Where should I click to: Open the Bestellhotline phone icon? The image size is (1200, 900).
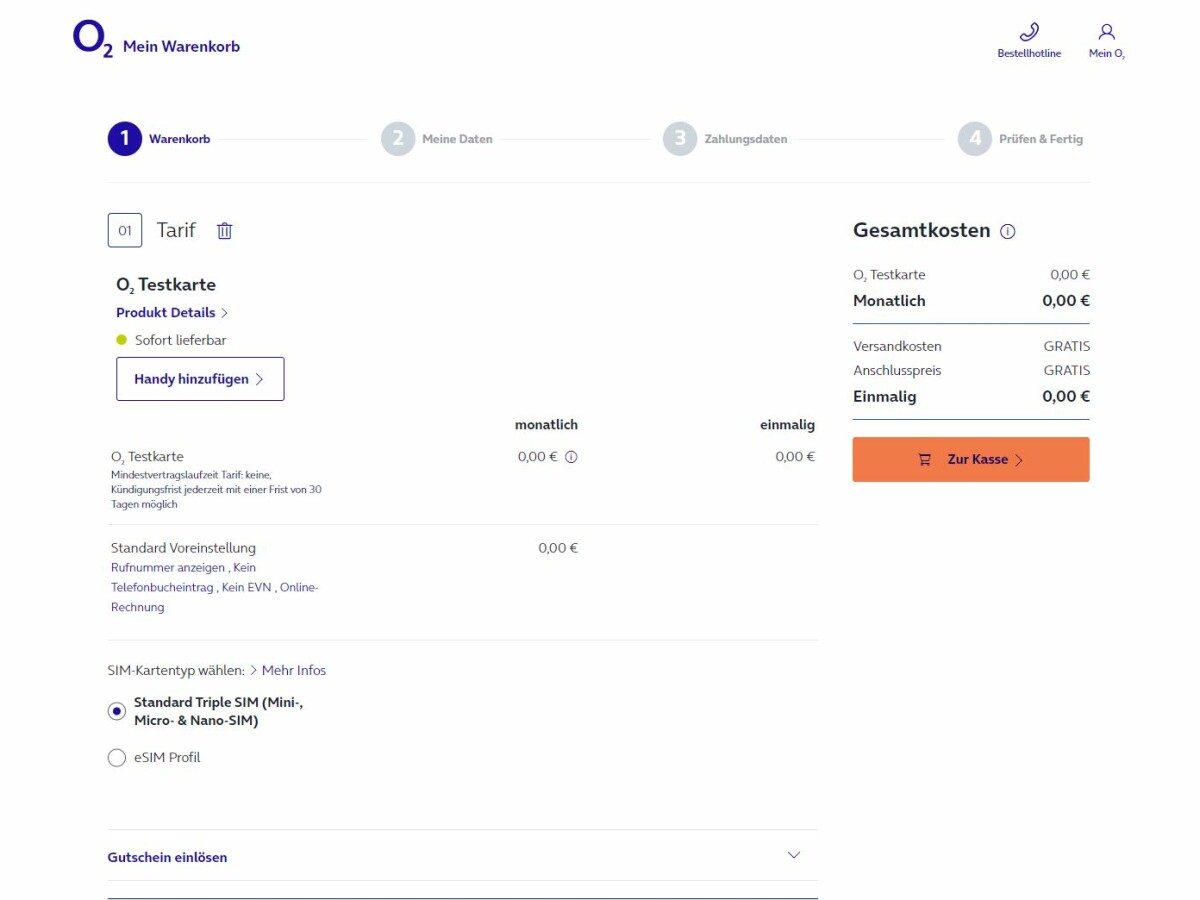pyautogui.click(x=1029, y=32)
